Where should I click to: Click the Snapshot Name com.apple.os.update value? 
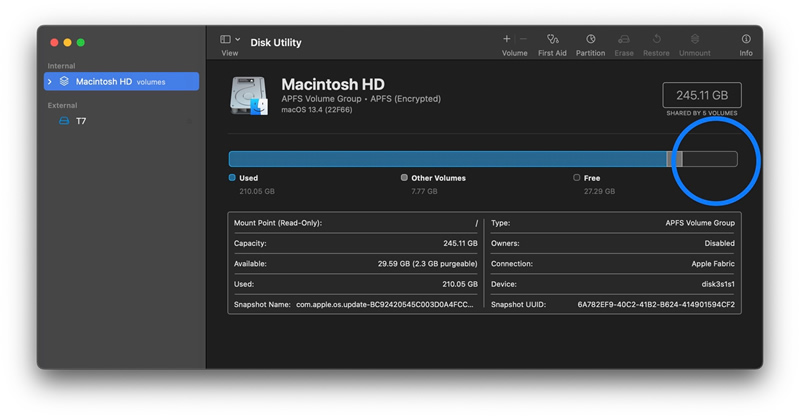[x=385, y=305]
